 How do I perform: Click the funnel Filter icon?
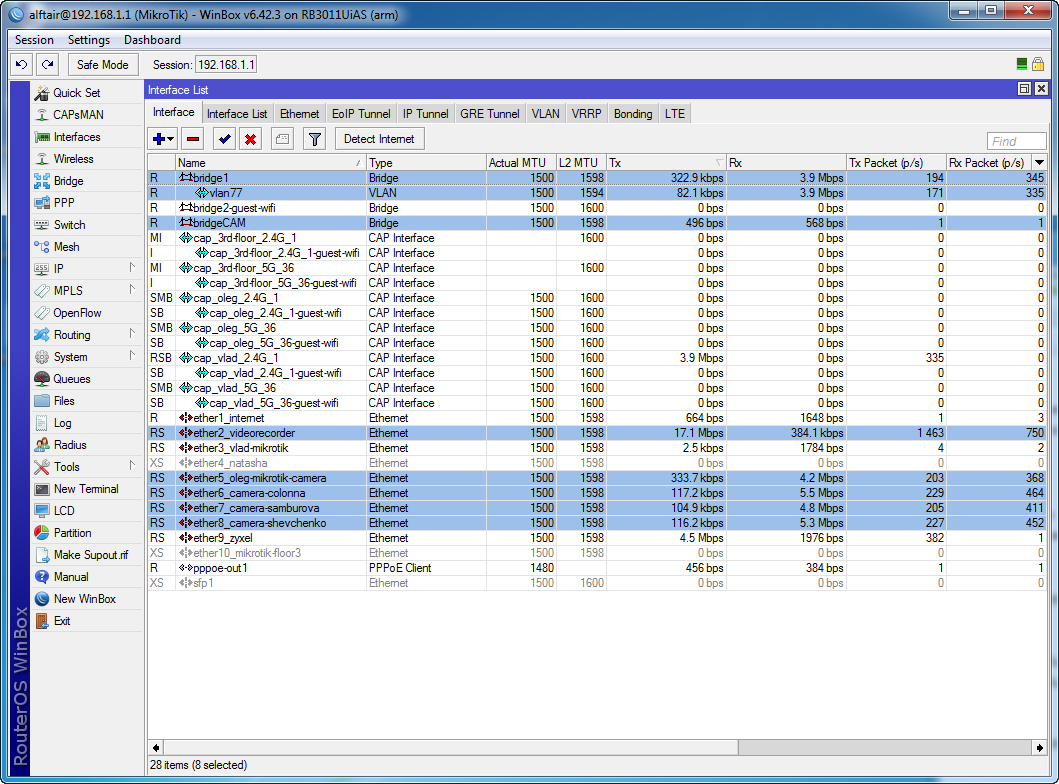315,139
